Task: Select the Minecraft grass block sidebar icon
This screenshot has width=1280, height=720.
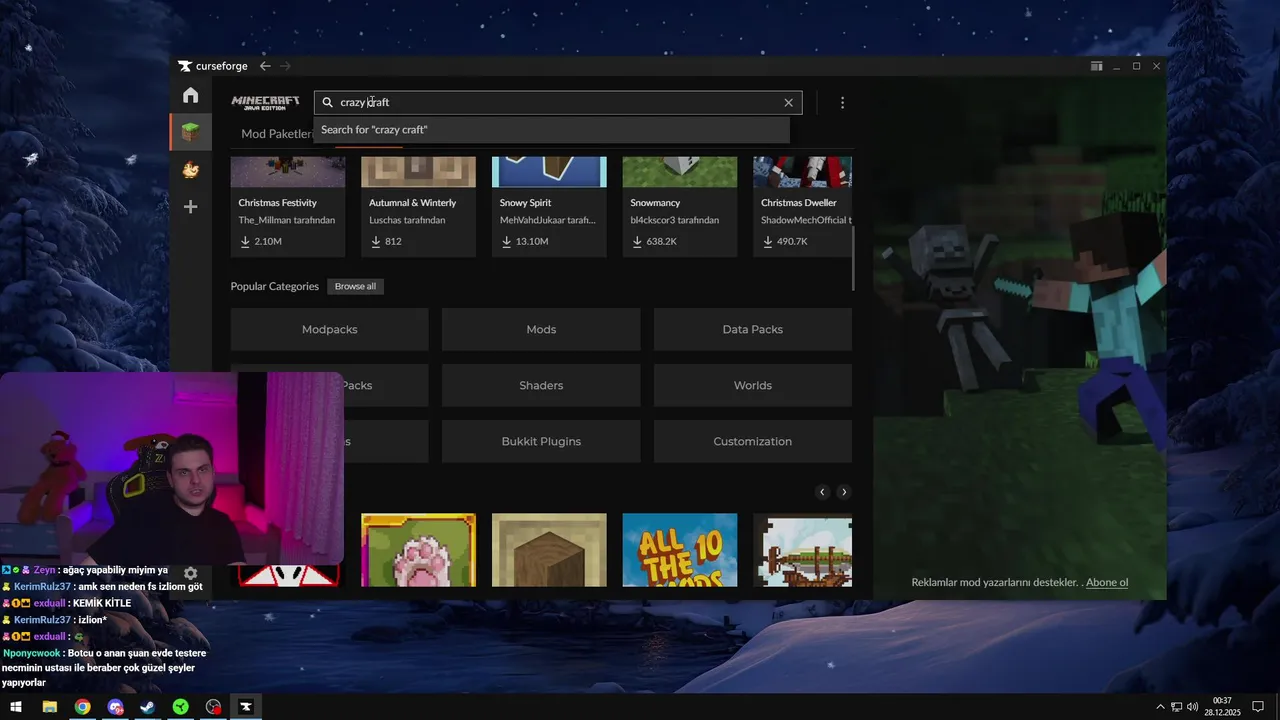Action: pos(190,132)
